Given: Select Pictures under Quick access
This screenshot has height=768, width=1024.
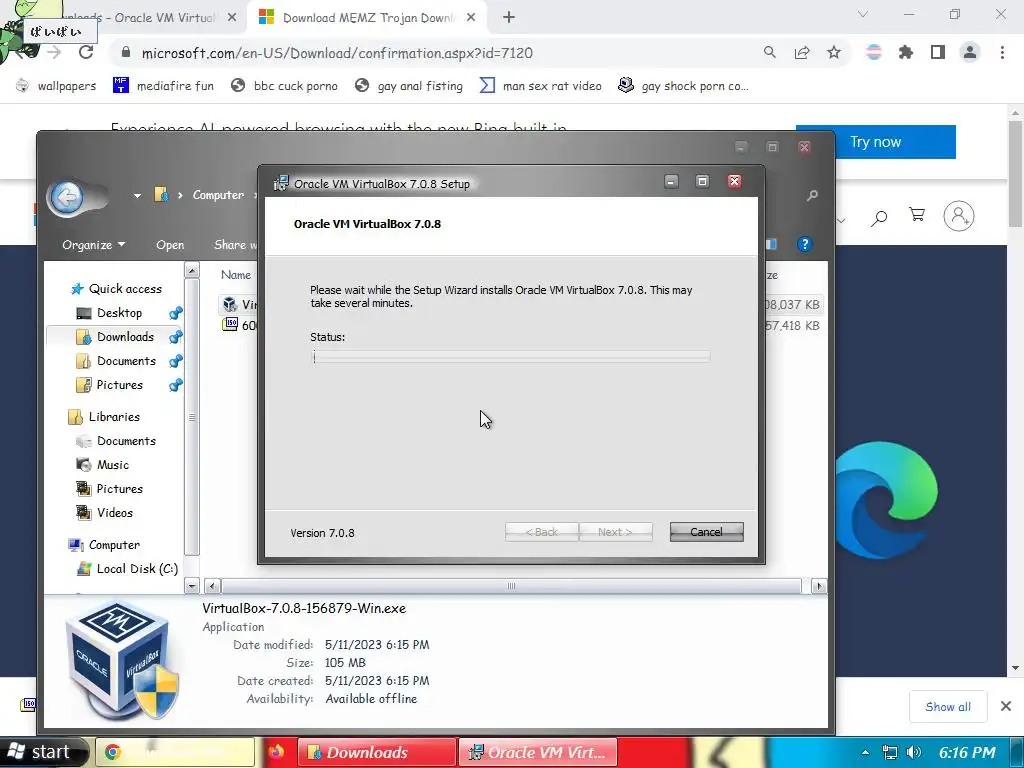Looking at the screenshot, I should 109,385.
